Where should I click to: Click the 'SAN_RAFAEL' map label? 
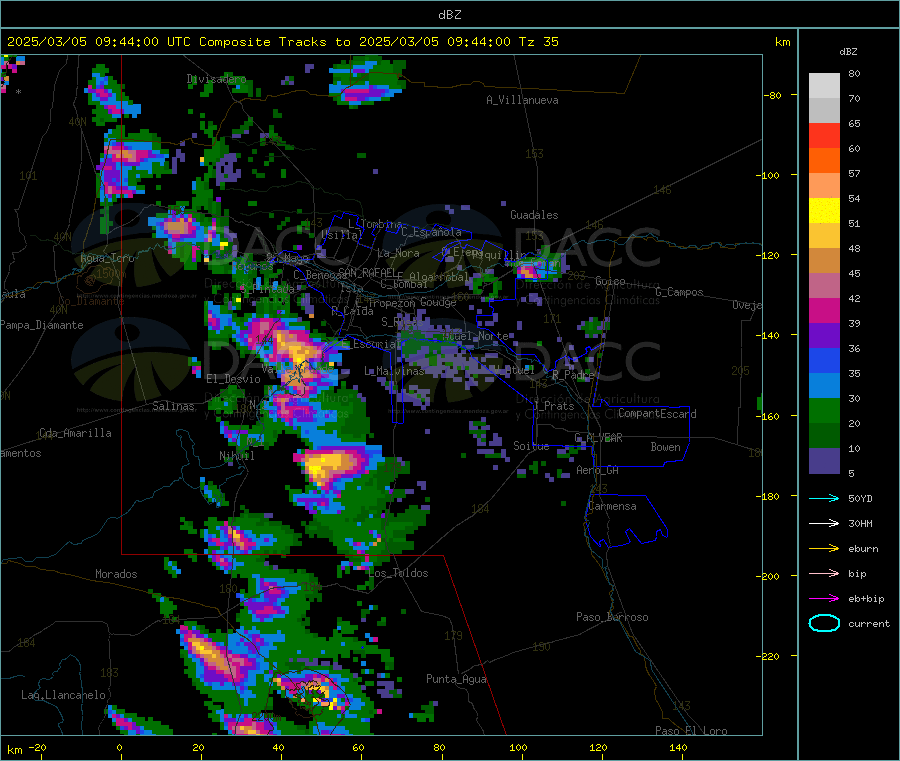368,272
